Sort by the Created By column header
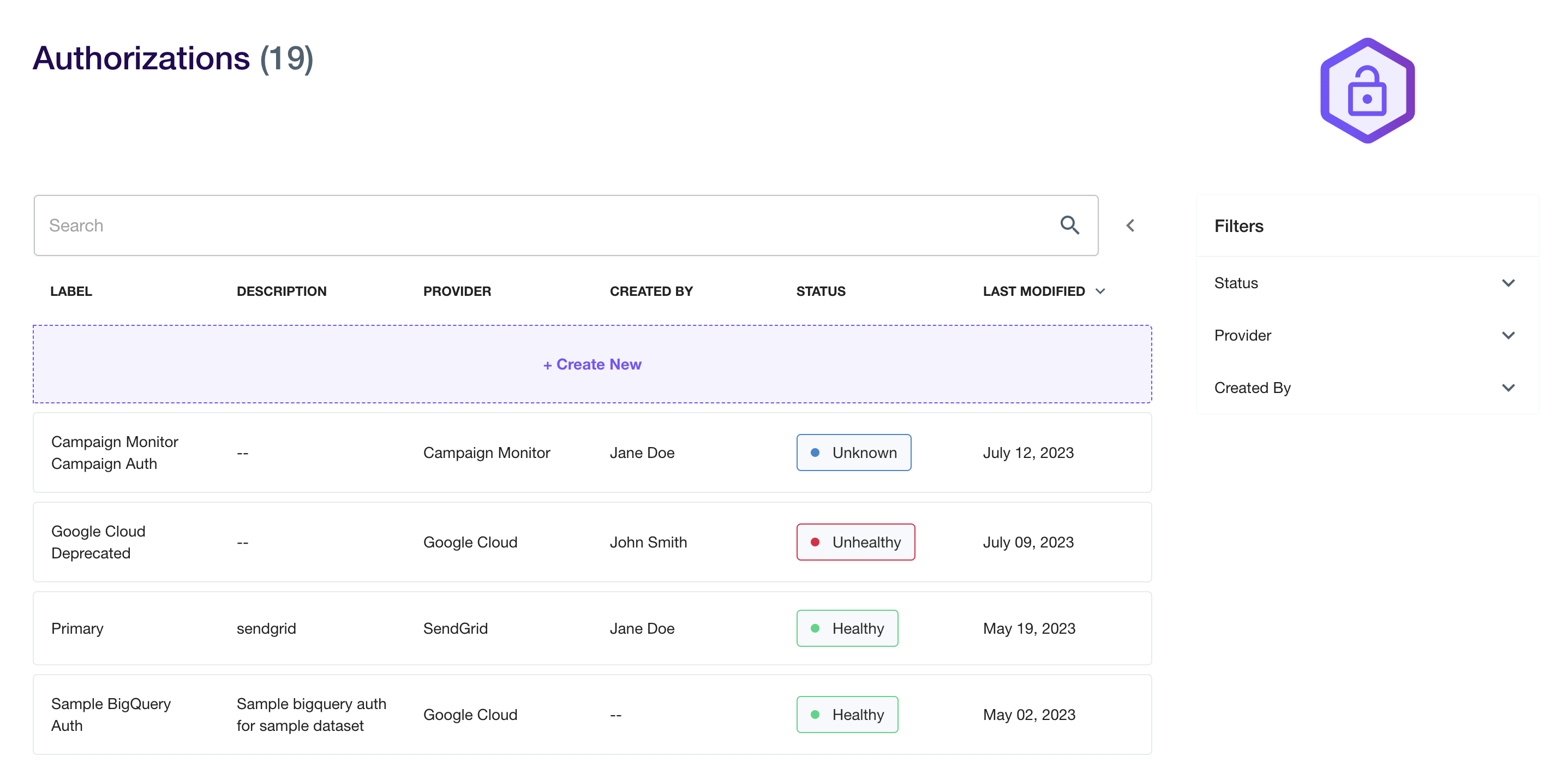This screenshot has height=762, width=1568. coord(651,291)
